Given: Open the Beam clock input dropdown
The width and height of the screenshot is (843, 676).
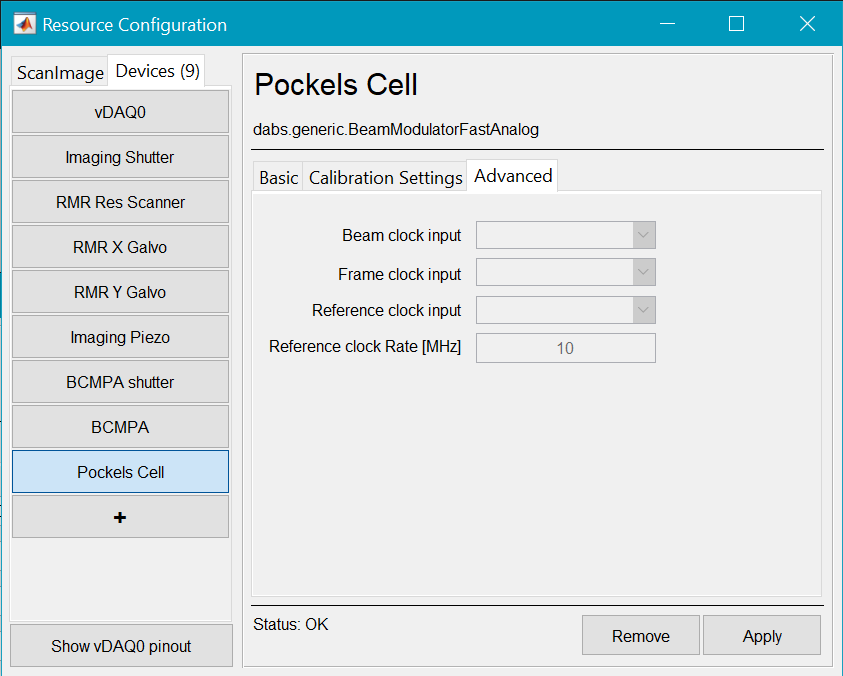Looking at the screenshot, I should tap(565, 236).
